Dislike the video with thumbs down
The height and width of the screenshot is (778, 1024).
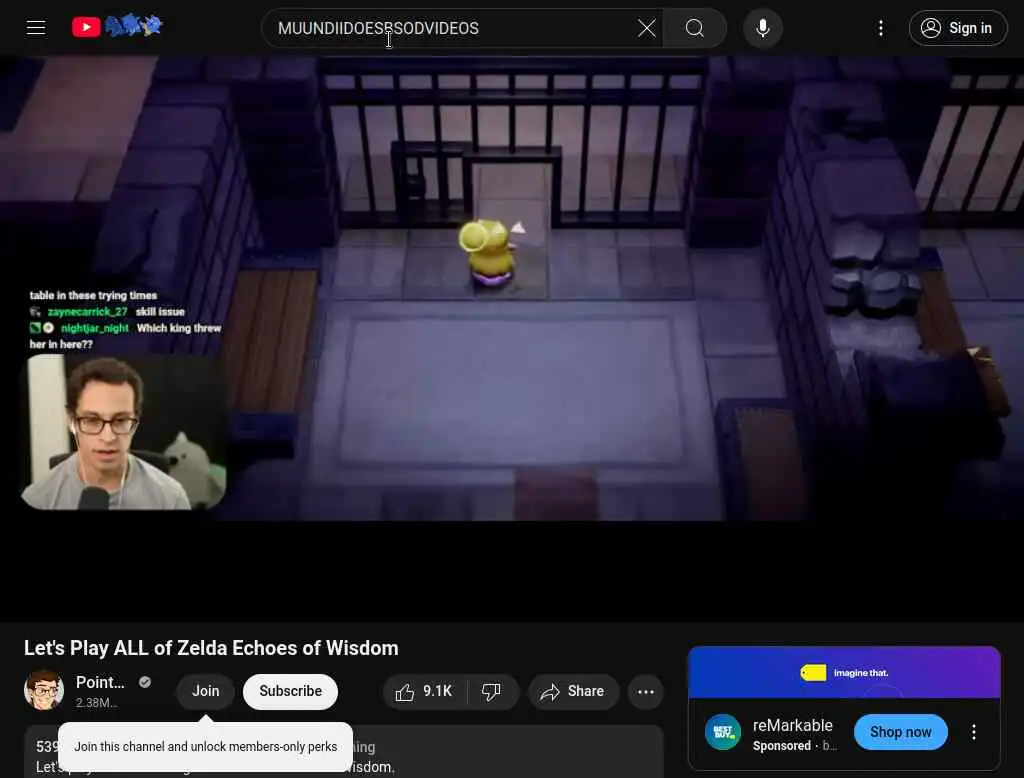492,691
